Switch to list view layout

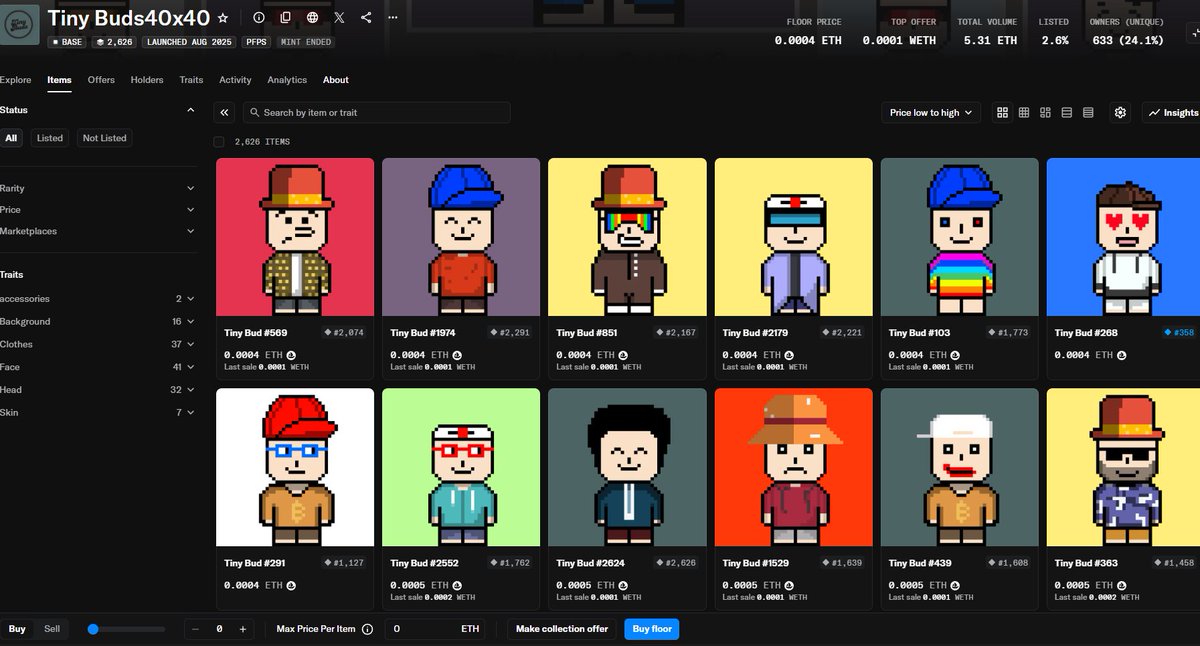tap(1067, 113)
